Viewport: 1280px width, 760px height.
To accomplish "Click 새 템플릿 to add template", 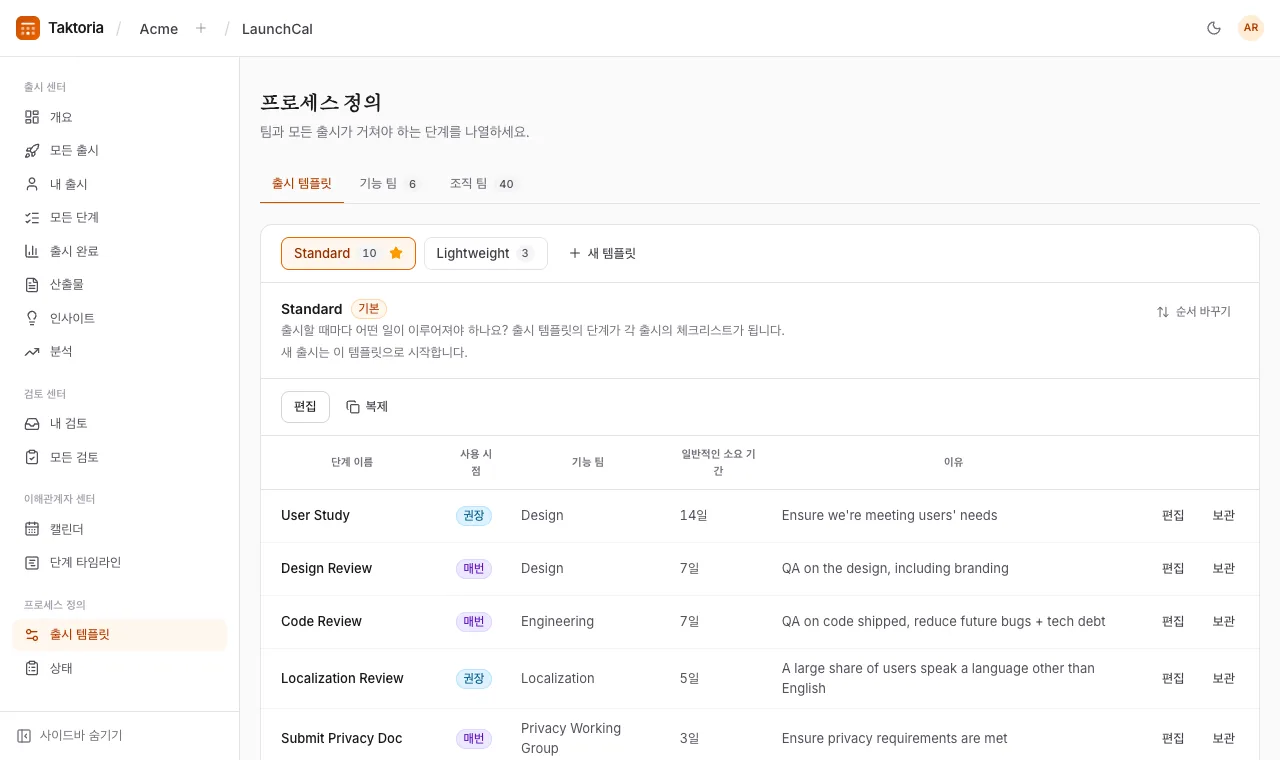I will (x=602, y=253).
